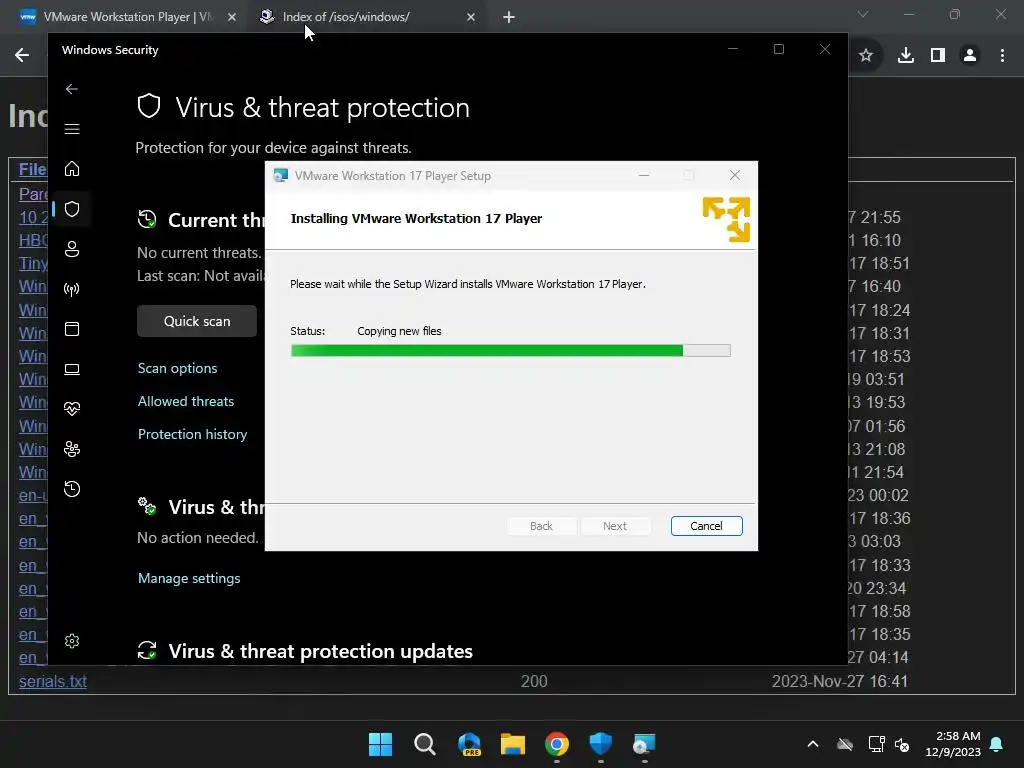Viewport: 1024px width, 768px height.
Task: Click the Quick scan button
Action: click(x=197, y=321)
